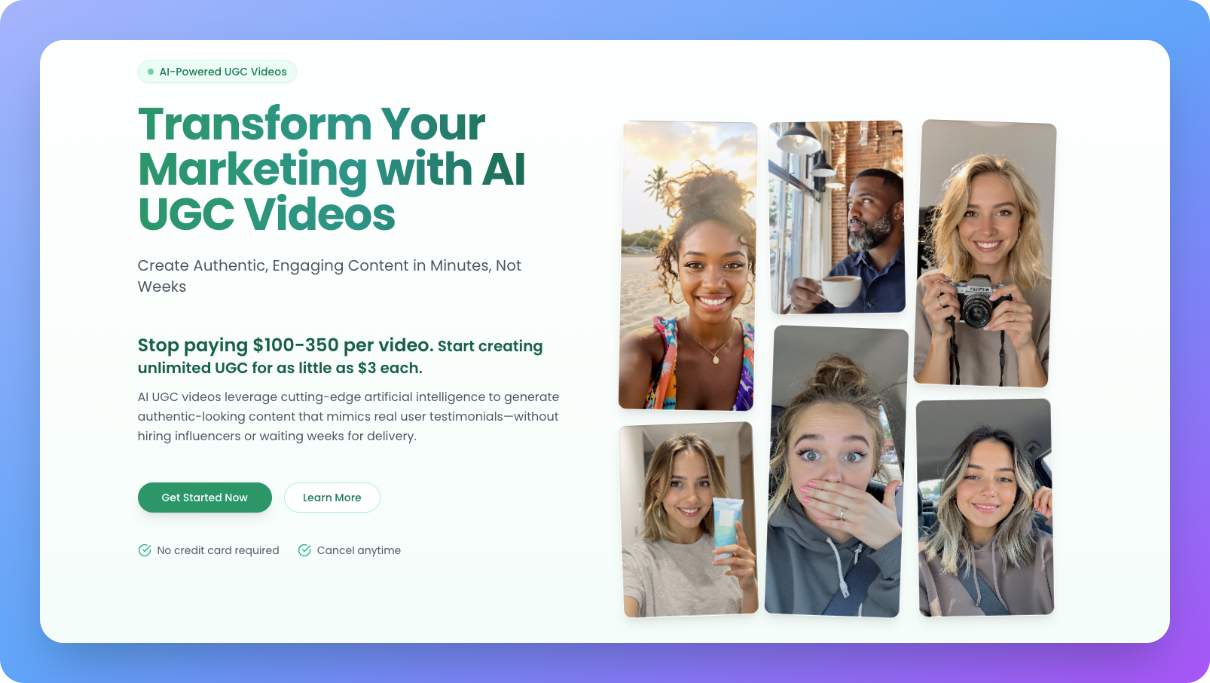Select the woman holding skincare product thumbnail
Image resolution: width=1210 pixels, height=683 pixels.
pos(690,518)
